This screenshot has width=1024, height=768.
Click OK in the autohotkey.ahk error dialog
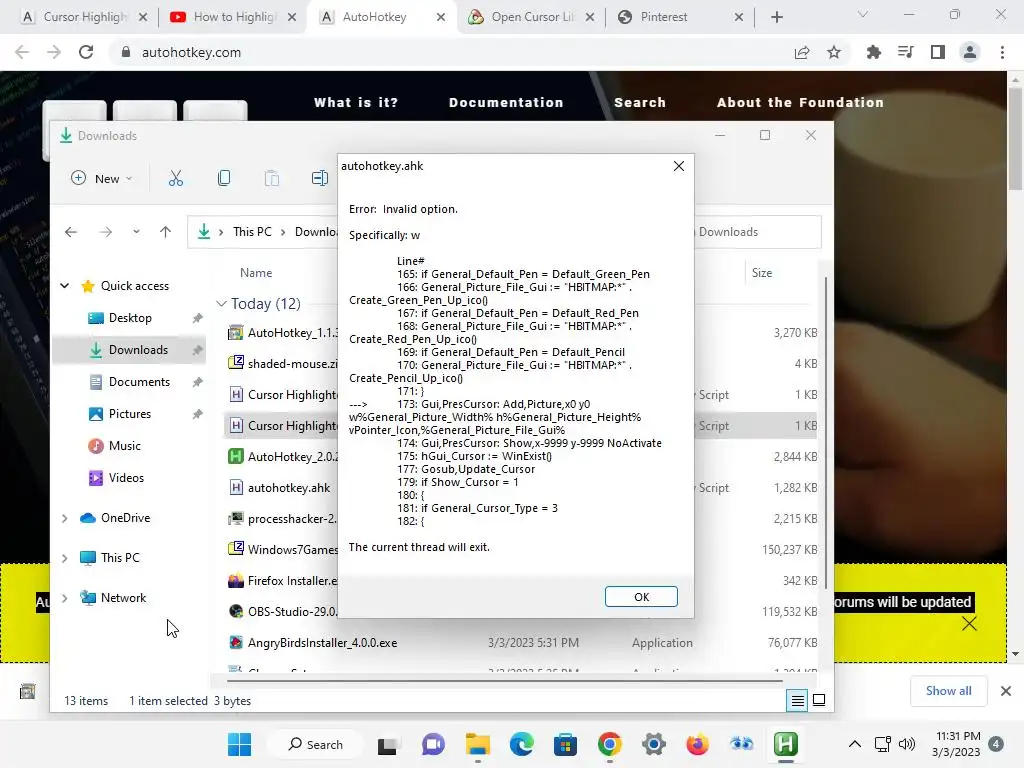641,596
